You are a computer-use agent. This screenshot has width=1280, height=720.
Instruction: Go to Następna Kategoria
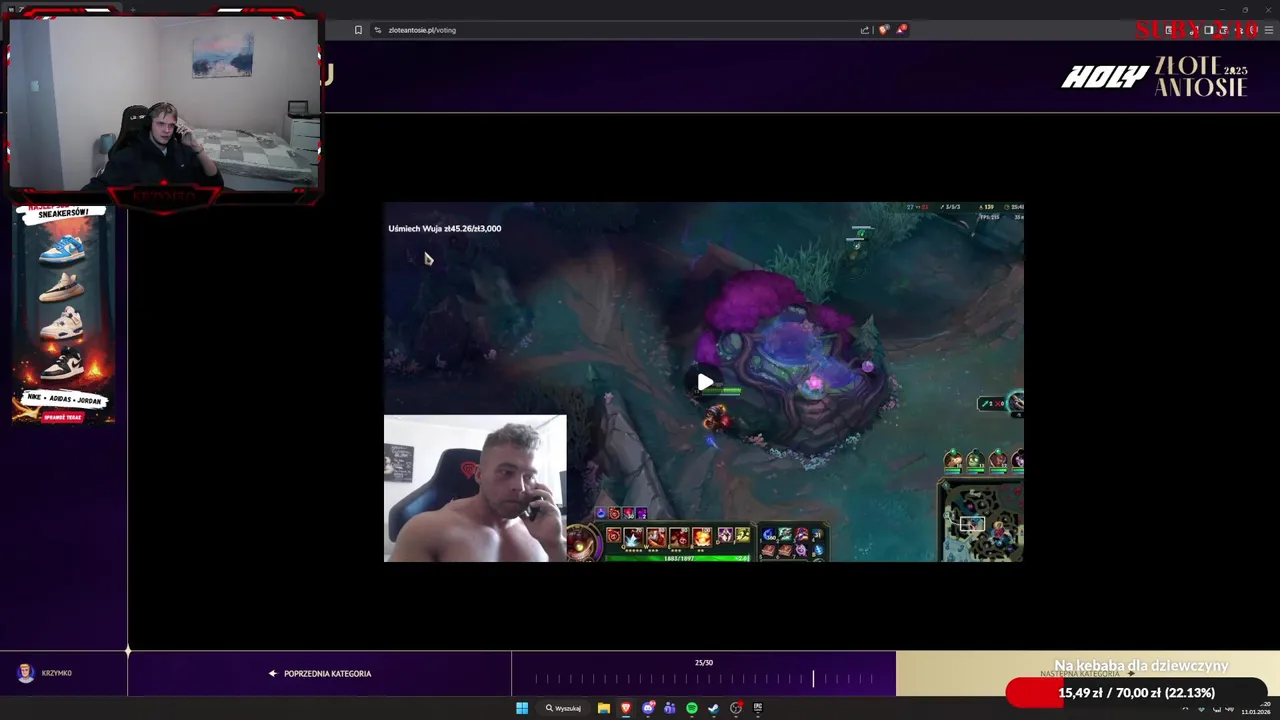[x=1087, y=674]
